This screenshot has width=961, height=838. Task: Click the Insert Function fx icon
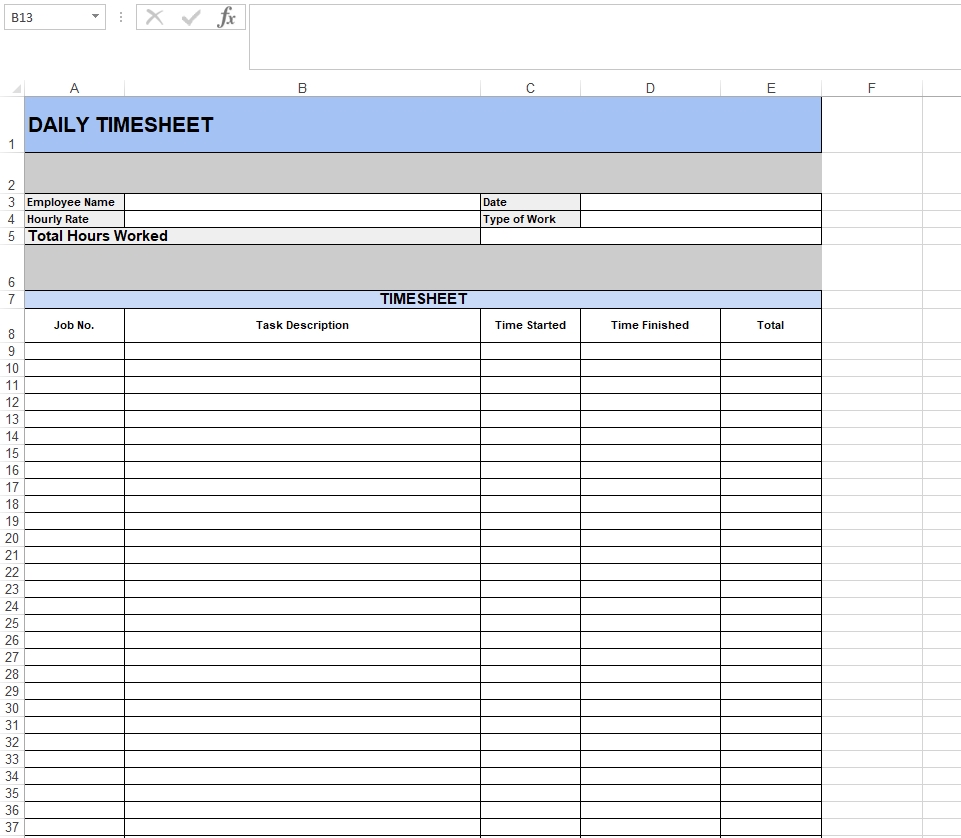coord(227,17)
